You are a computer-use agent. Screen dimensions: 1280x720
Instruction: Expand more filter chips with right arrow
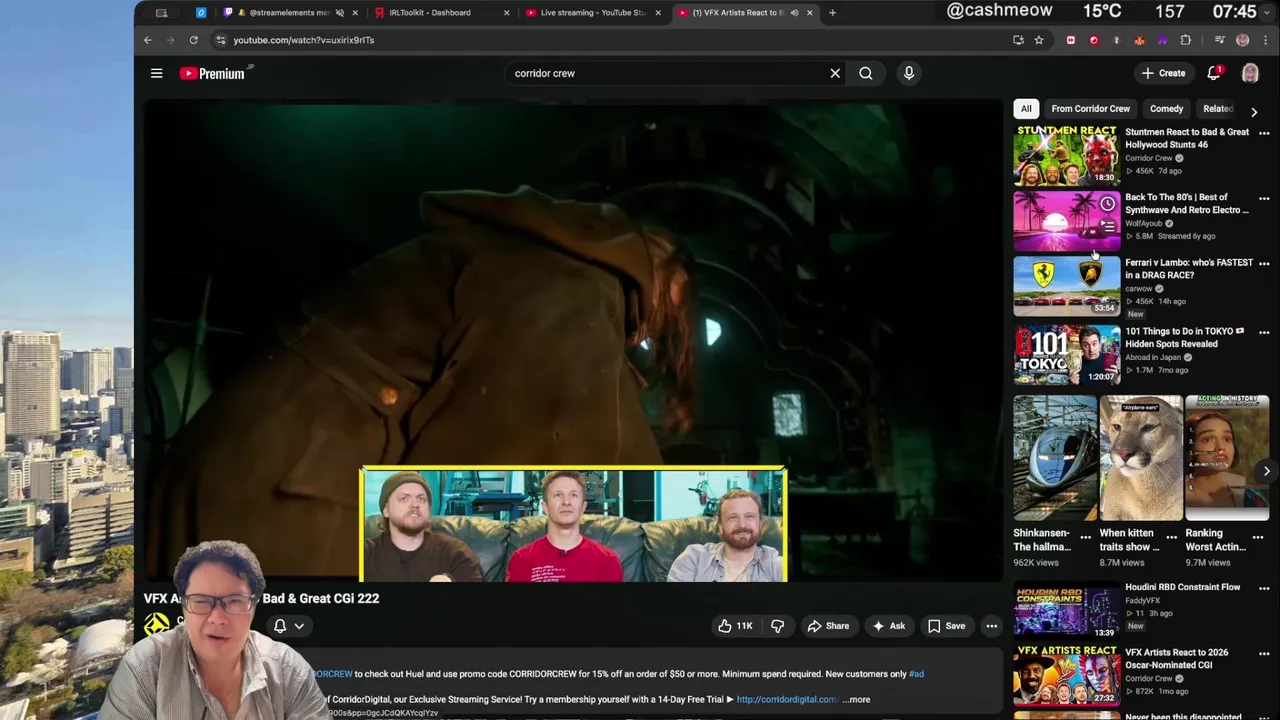pos(1254,111)
